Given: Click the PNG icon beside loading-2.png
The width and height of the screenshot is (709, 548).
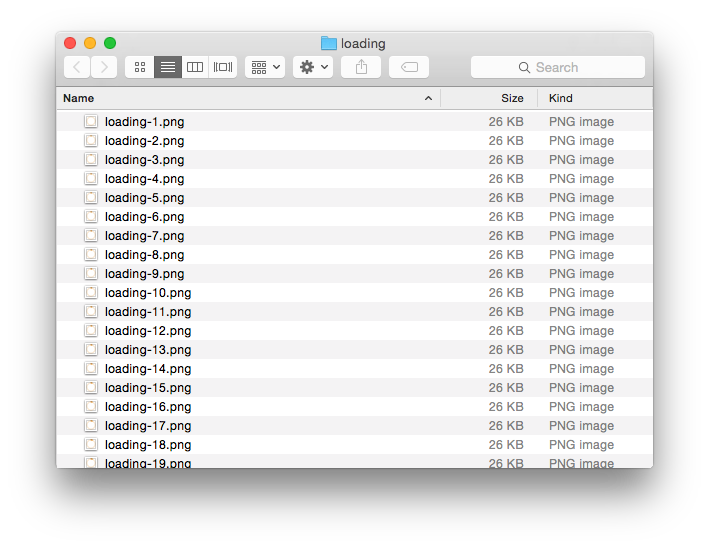Looking at the screenshot, I should point(91,140).
